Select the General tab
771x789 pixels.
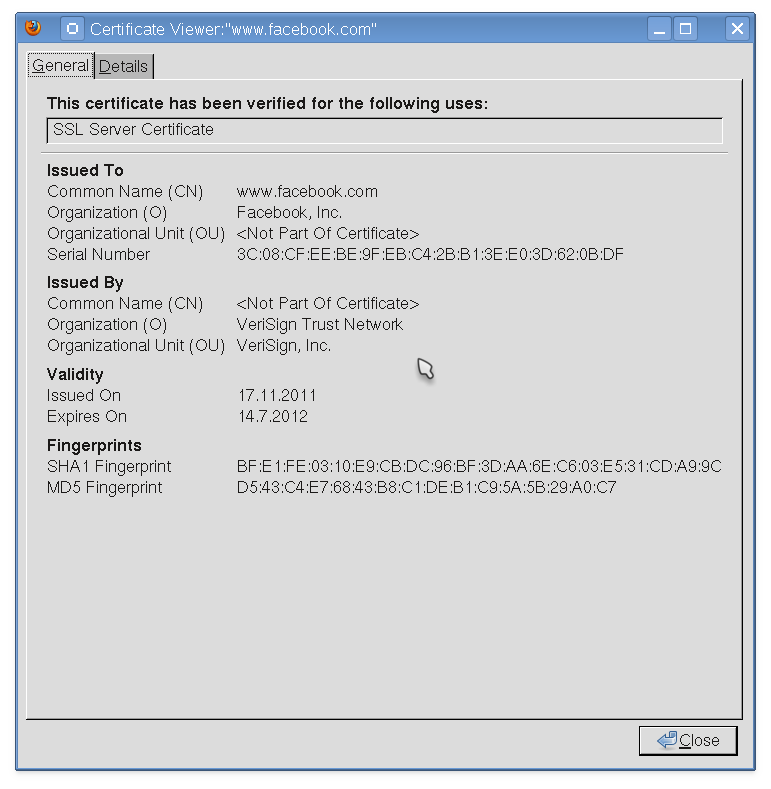pos(60,66)
